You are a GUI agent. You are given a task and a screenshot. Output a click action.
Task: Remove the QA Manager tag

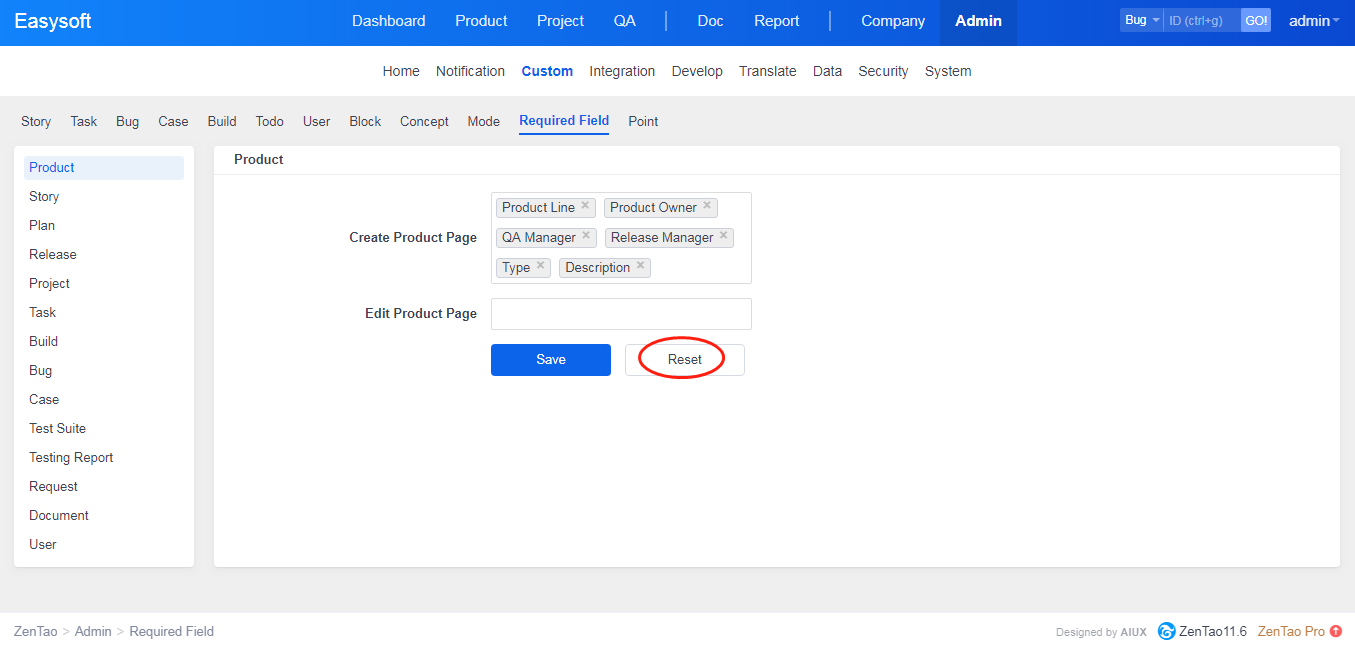point(586,236)
